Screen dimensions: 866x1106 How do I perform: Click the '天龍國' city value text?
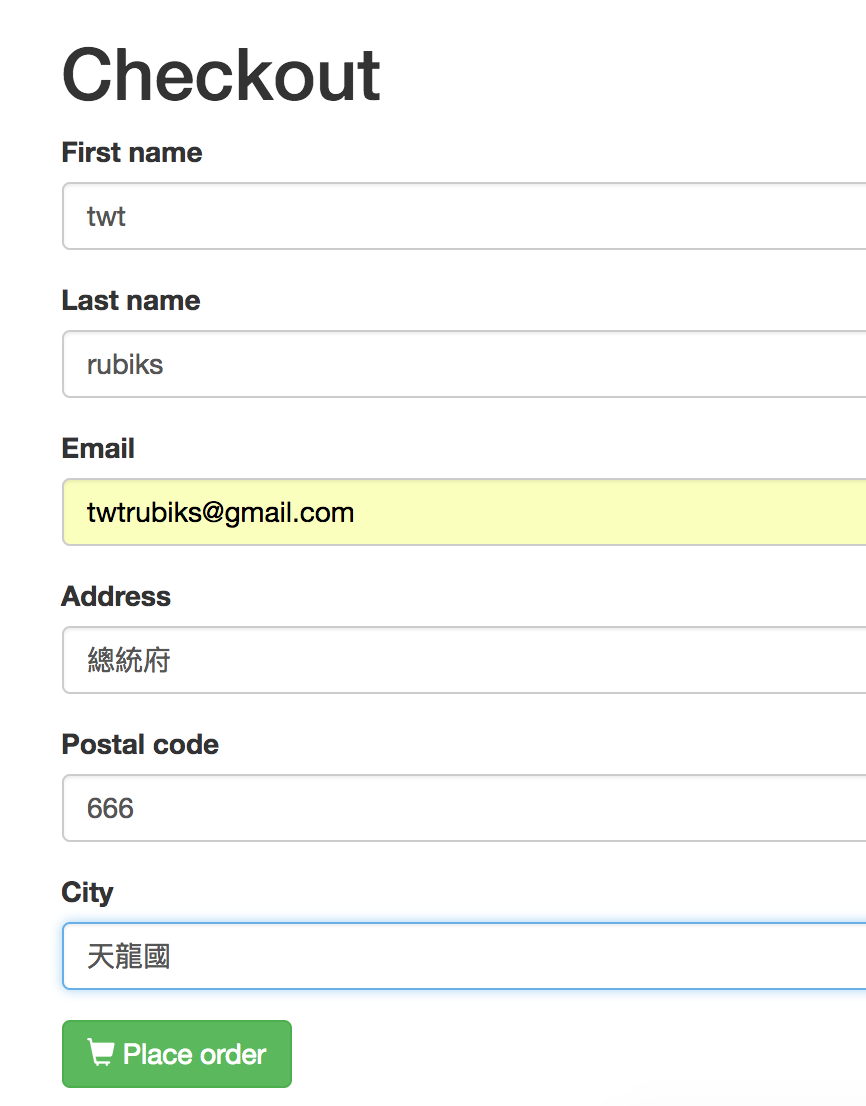[128, 956]
